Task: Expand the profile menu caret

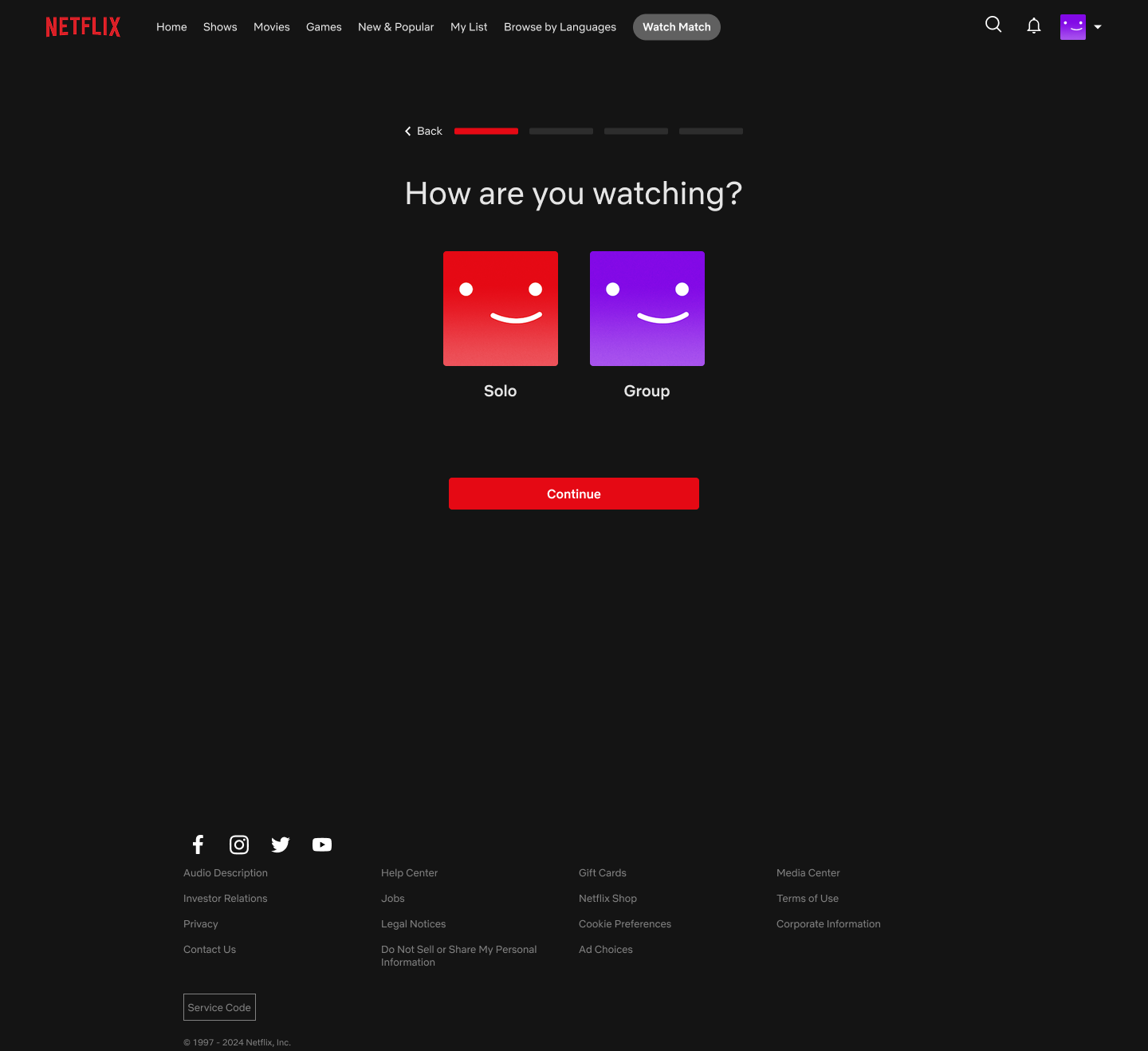Action: pos(1098,27)
